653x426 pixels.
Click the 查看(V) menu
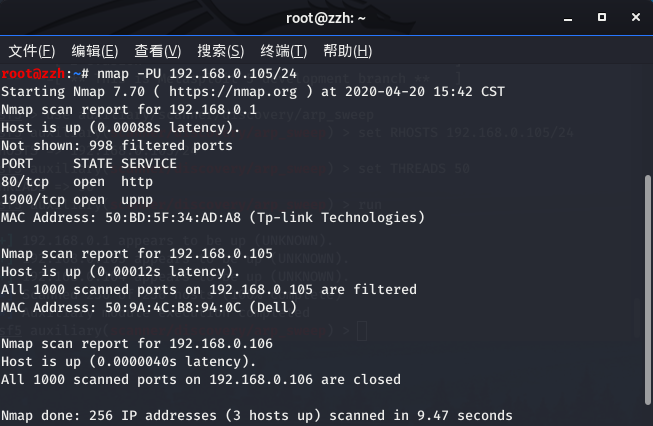coord(157,51)
